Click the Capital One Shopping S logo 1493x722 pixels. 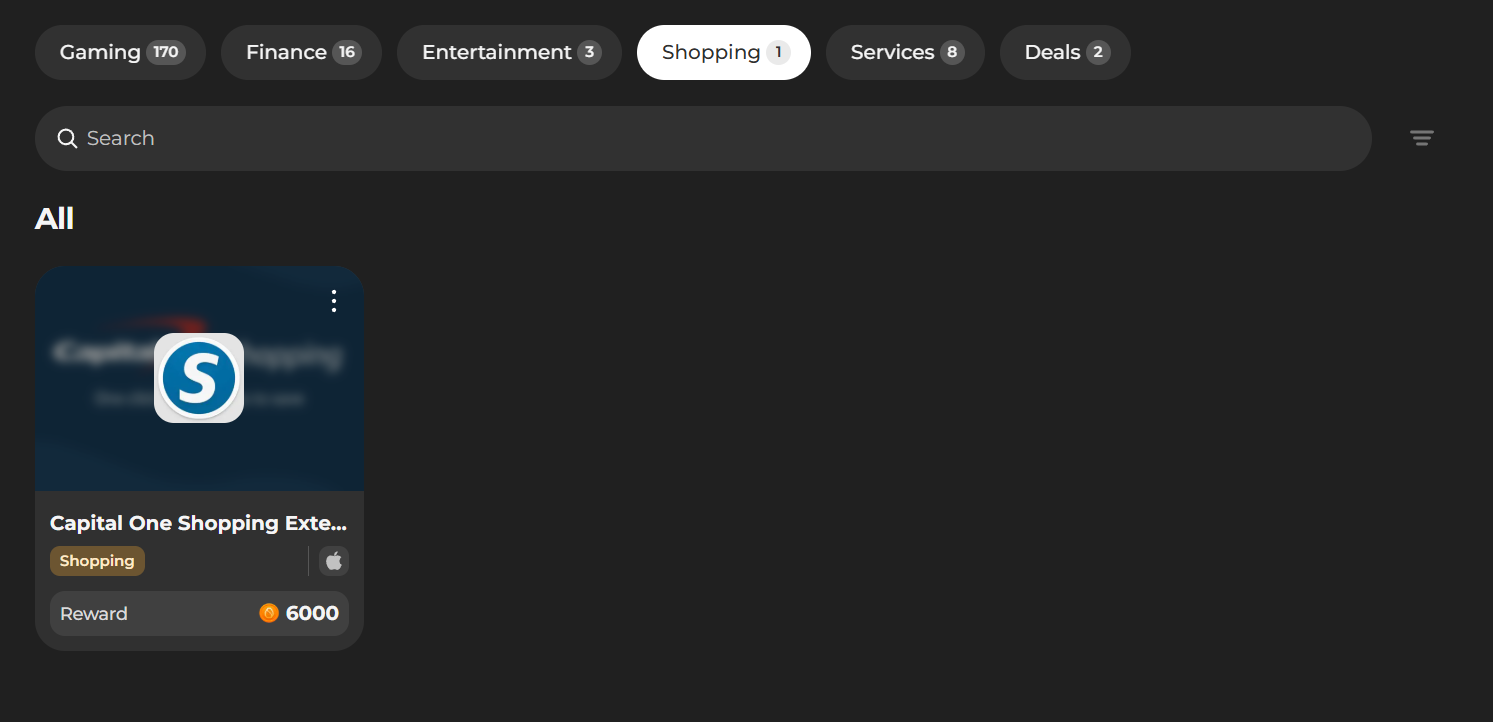[x=199, y=378]
